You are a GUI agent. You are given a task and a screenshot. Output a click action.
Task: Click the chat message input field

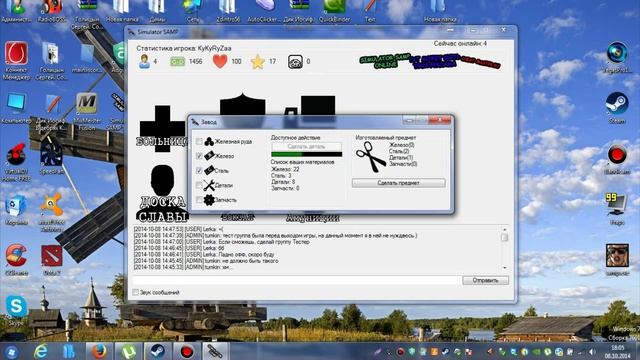tap(296, 280)
